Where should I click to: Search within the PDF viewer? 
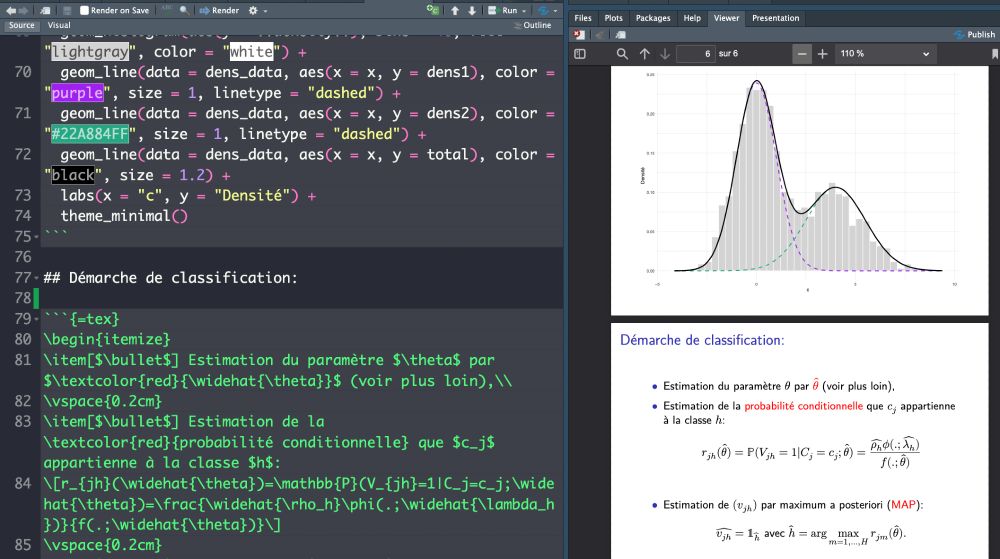[x=622, y=54]
